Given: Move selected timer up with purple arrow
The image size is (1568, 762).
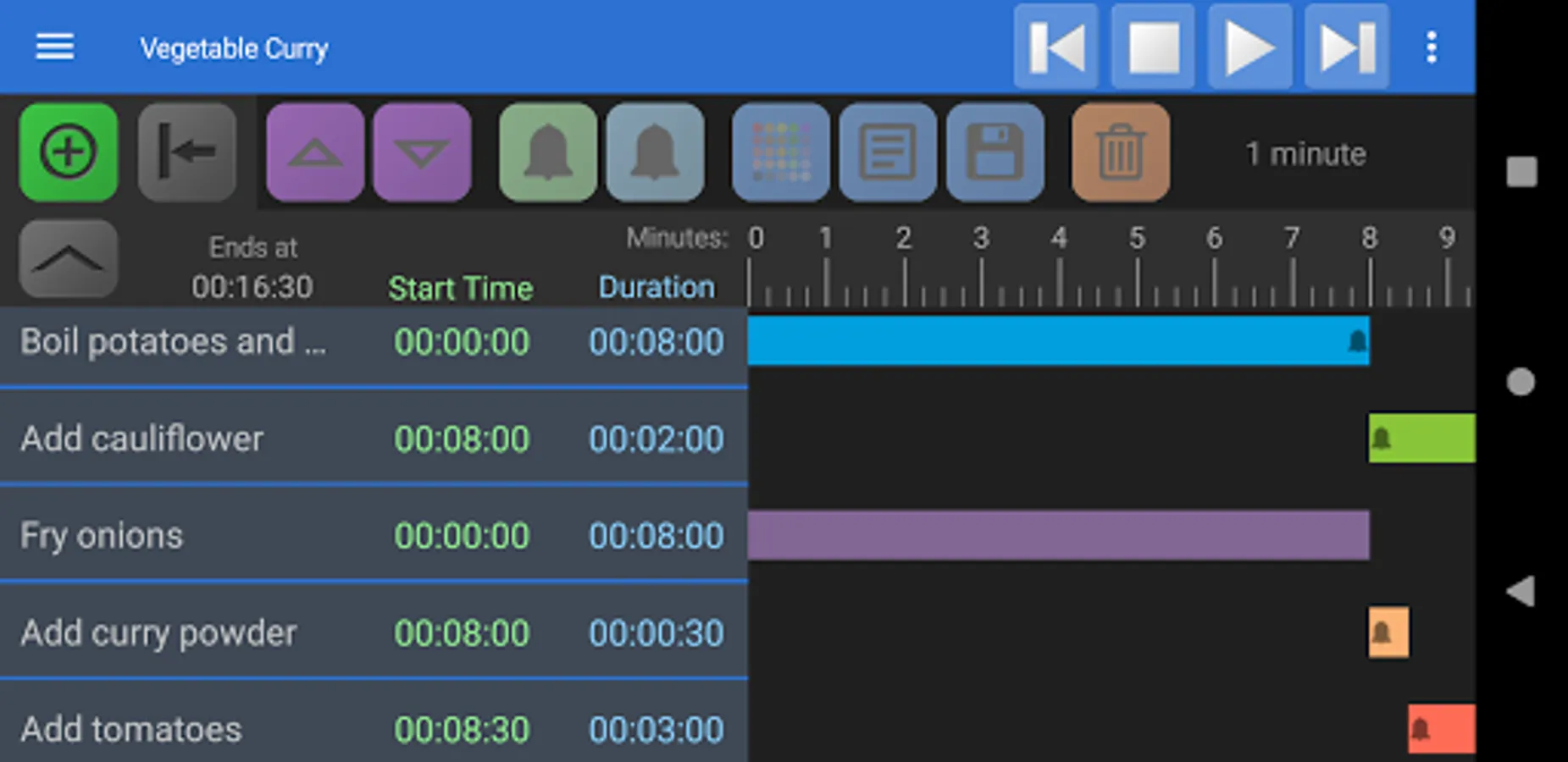Looking at the screenshot, I should coord(315,152).
